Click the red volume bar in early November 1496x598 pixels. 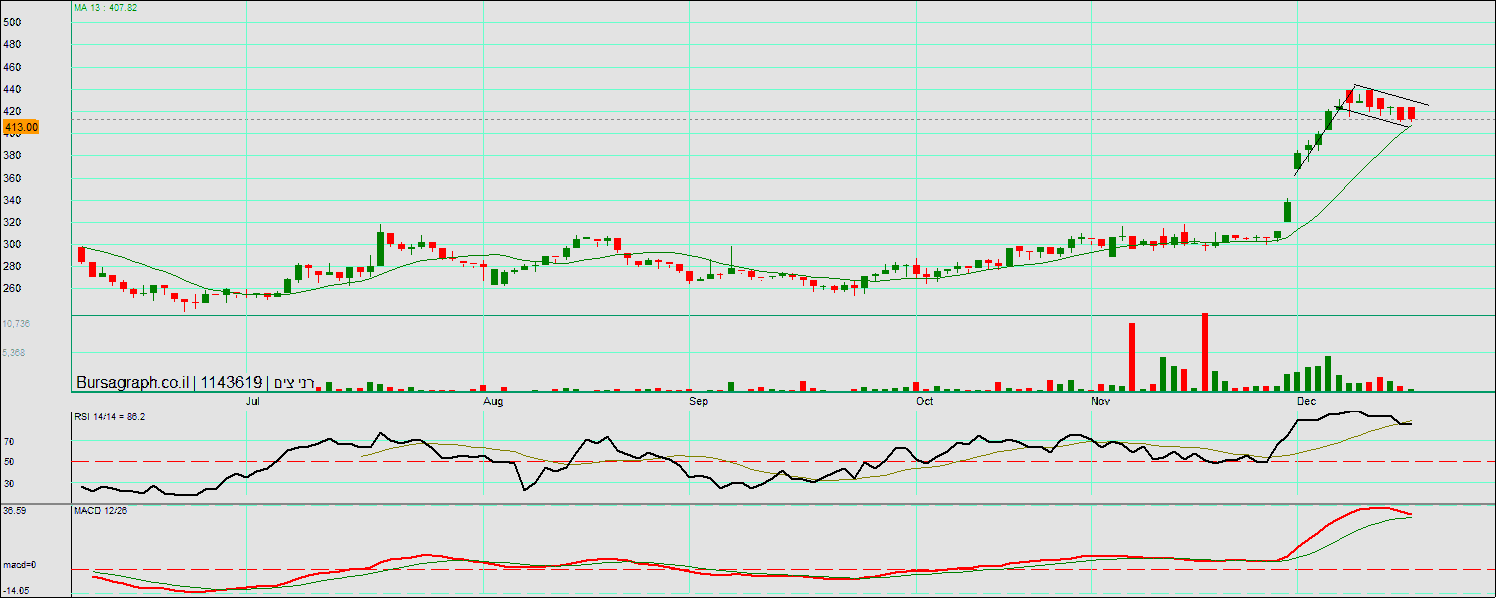tap(1132, 357)
